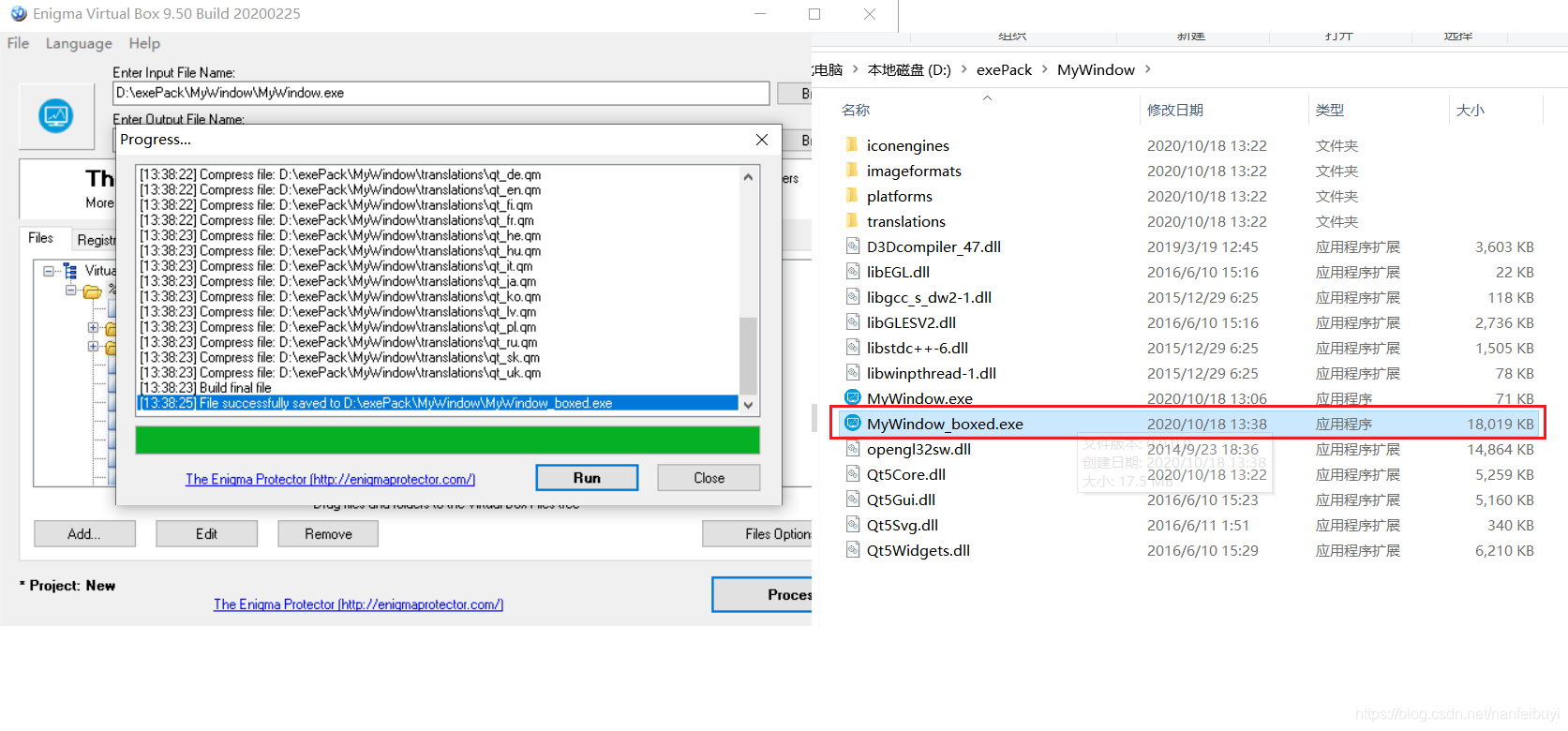This screenshot has height=731, width=1568.
Task: Sort by the 修改日期 column header
Action: (1175, 110)
